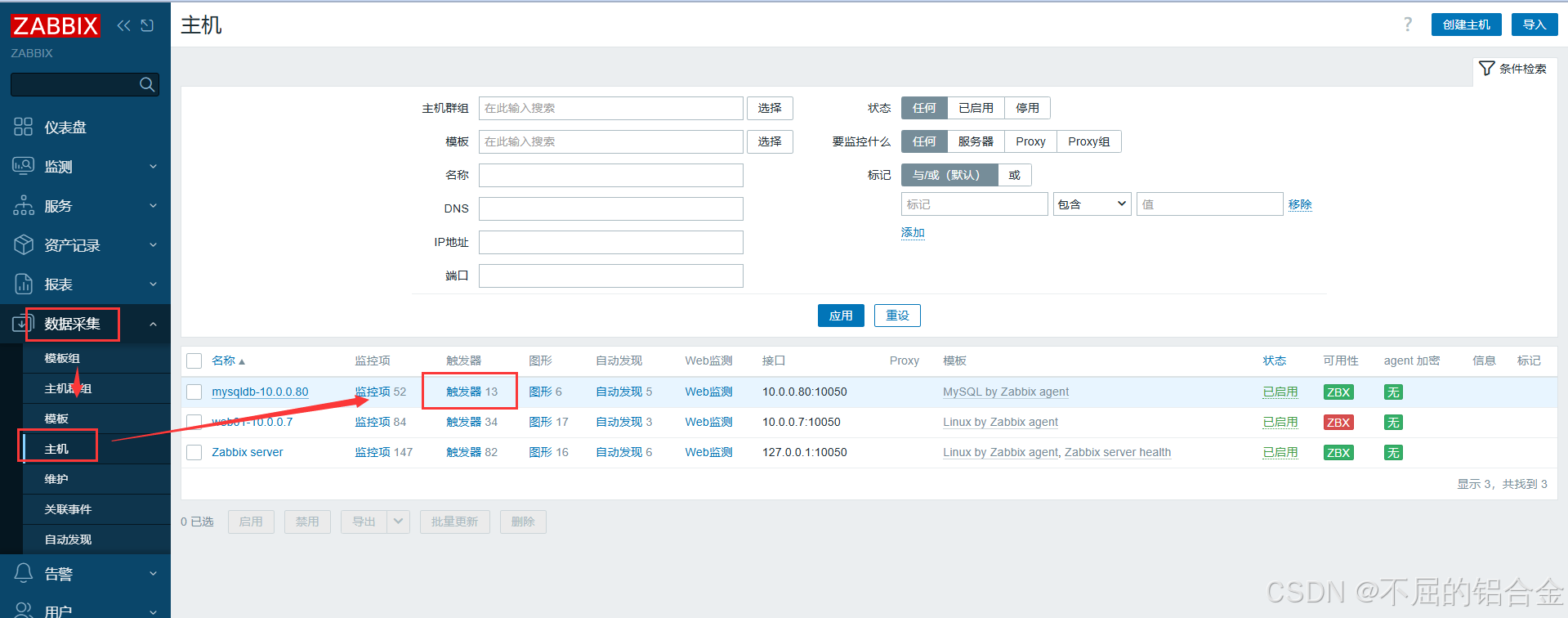Click the 报表 reports icon
The height and width of the screenshot is (618, 1568).
click(24, 284)
